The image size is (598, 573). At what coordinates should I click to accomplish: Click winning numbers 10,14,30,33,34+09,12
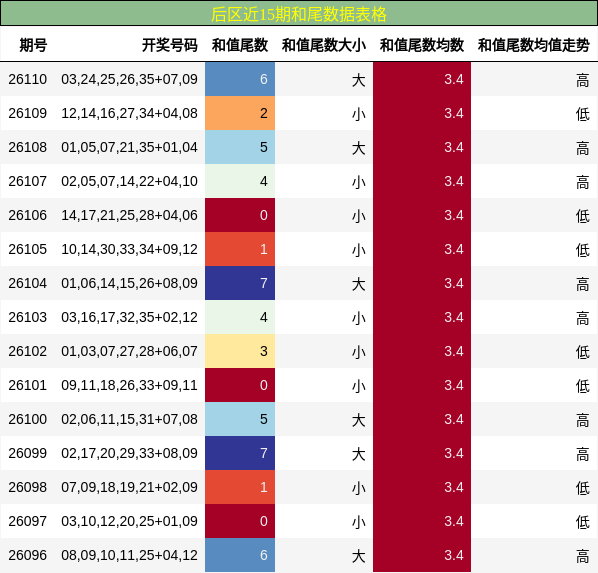click(x=129, y=249)
